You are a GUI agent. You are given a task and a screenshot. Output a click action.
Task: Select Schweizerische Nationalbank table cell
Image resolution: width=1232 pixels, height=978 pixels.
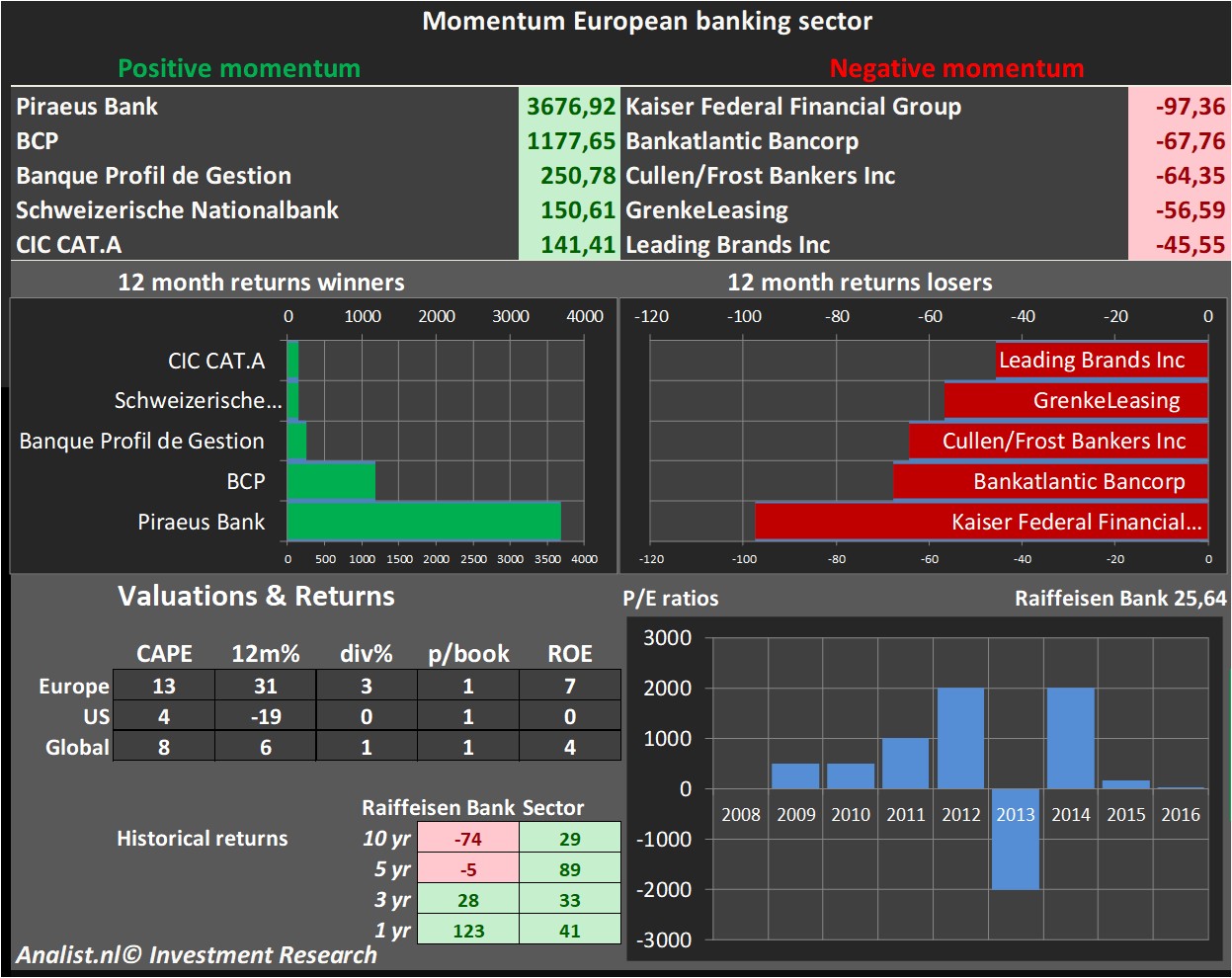[265, 209]
